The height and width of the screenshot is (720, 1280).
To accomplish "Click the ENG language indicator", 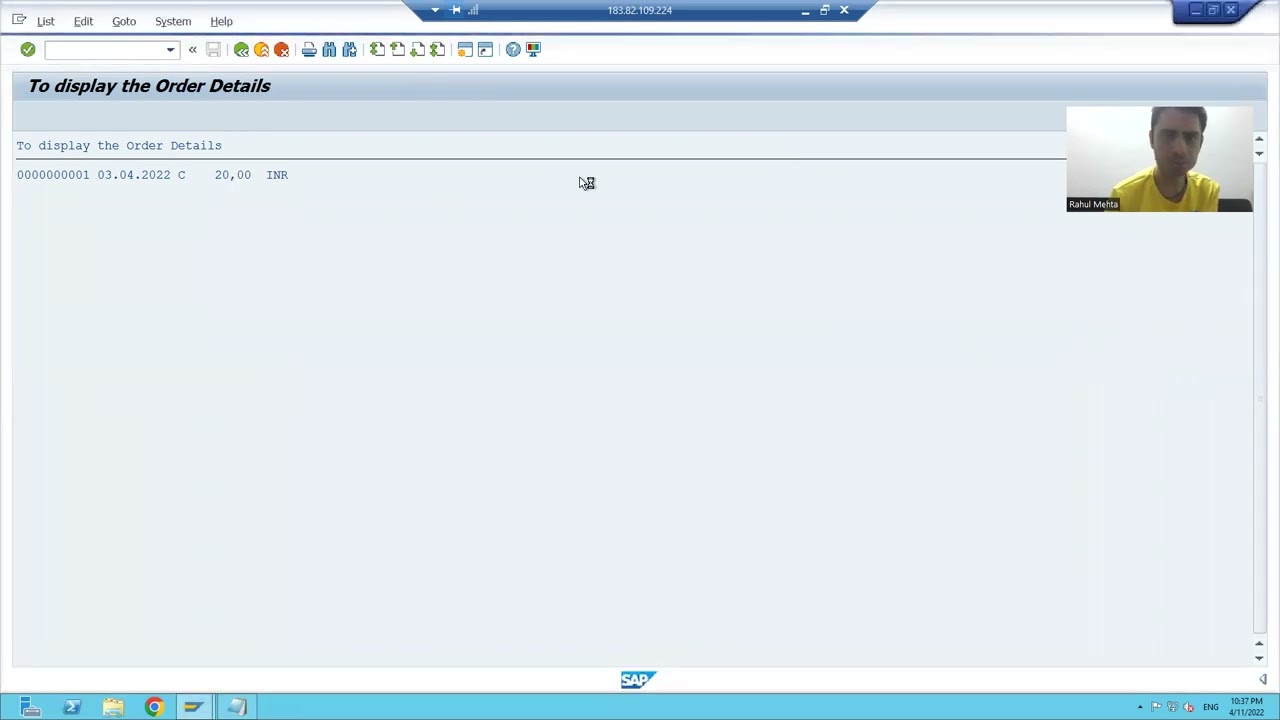I will click(1211, 707).
